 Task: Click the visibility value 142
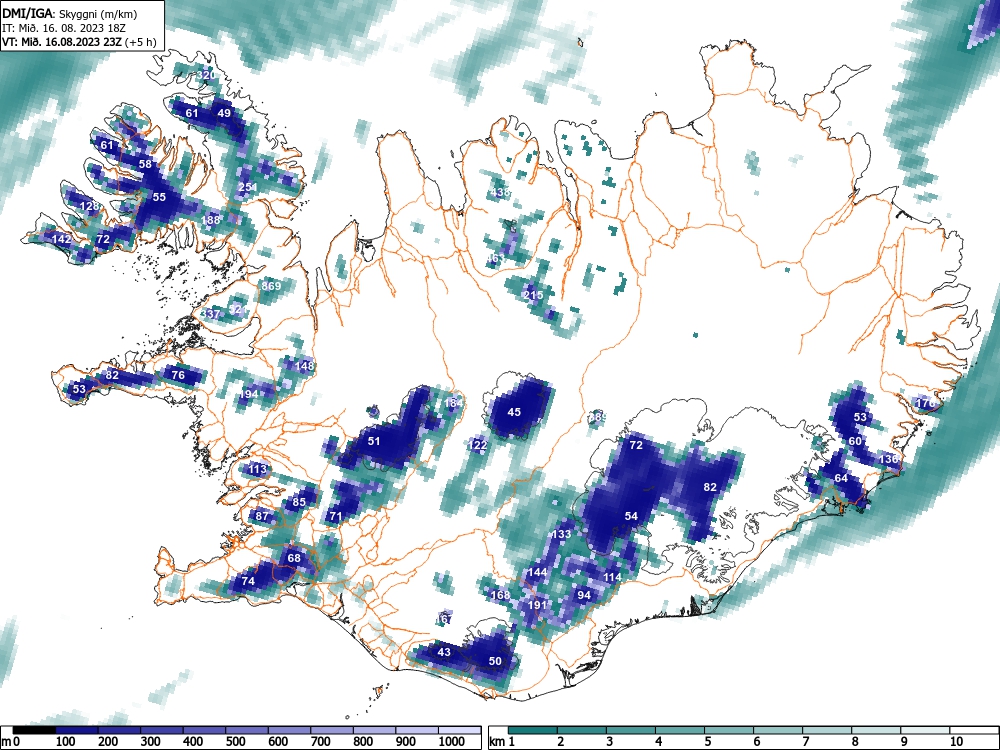tap(62, 239)
